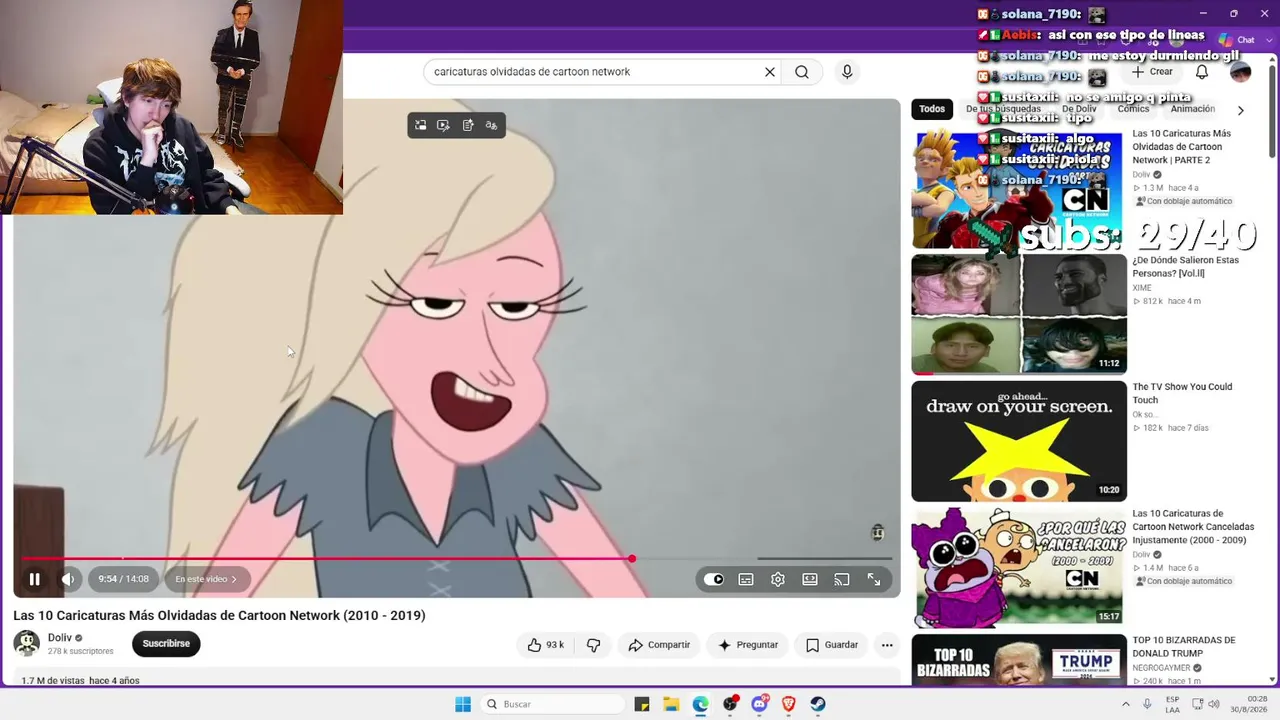The image size is (1280, 720).
Task: Open the sticky notes app in the taskbar
Action: 642,704
